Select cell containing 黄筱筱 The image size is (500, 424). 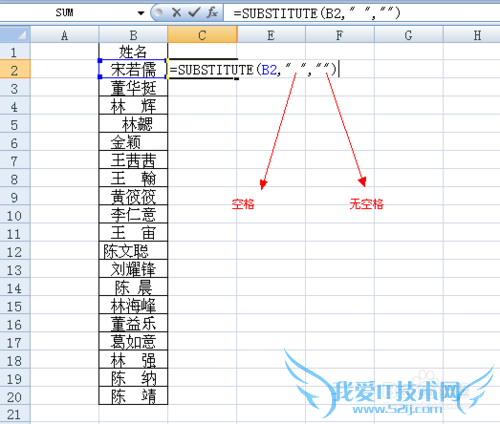(x=133, y=196)
